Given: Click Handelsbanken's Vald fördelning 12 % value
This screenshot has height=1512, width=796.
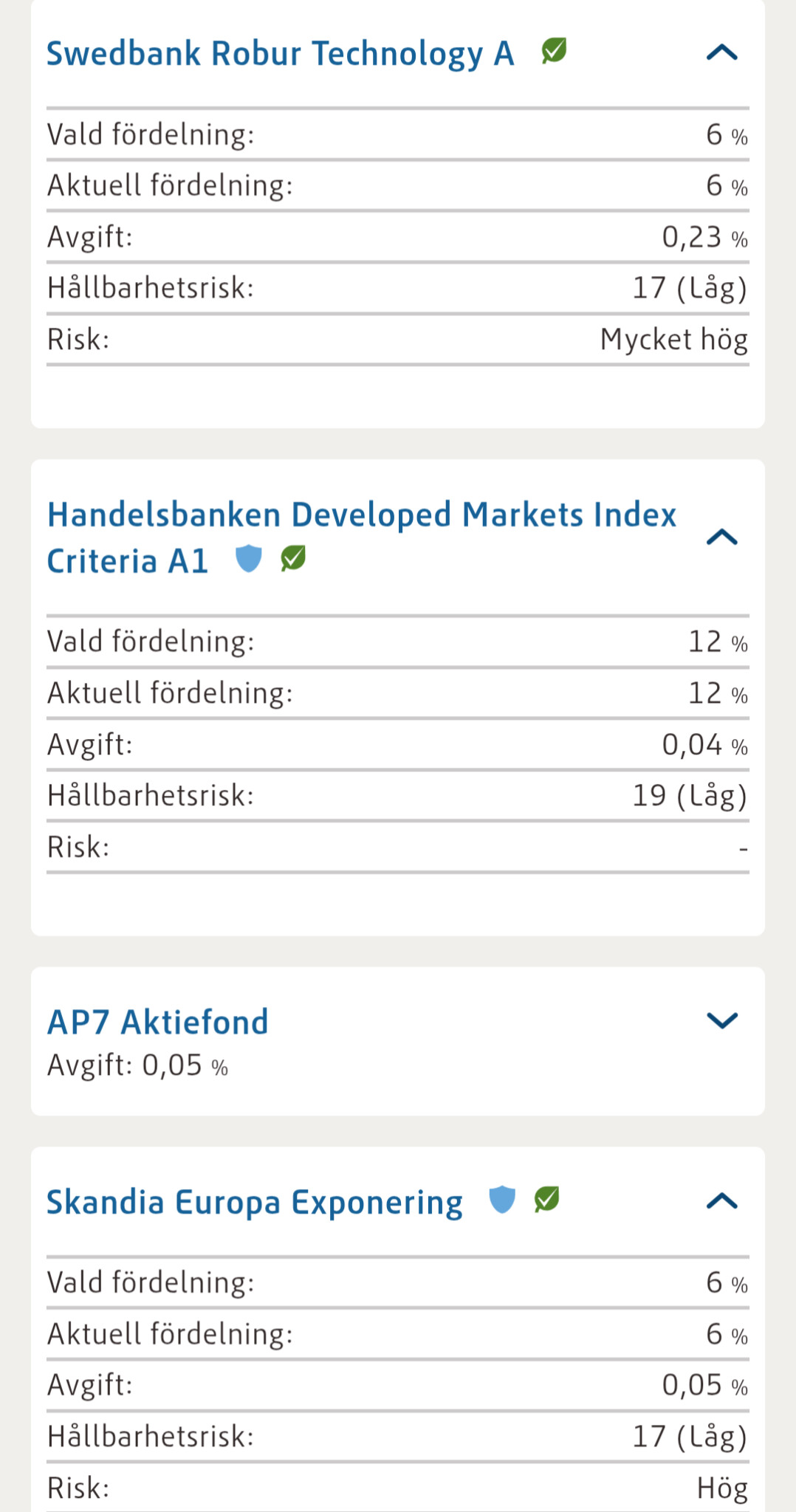Looking at the screenshot, I should [718, 642].
